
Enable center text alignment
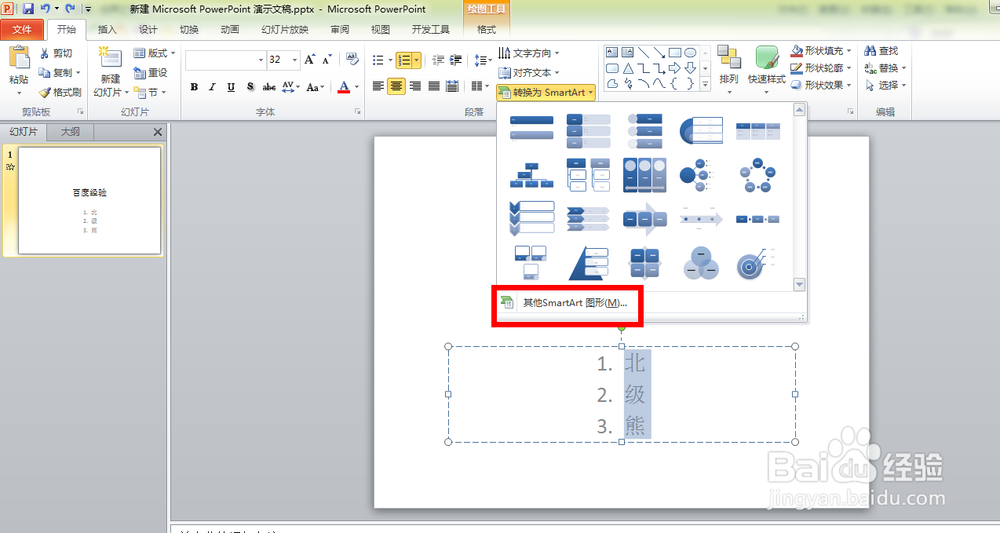pyautogui.click(x=396, y=86)
